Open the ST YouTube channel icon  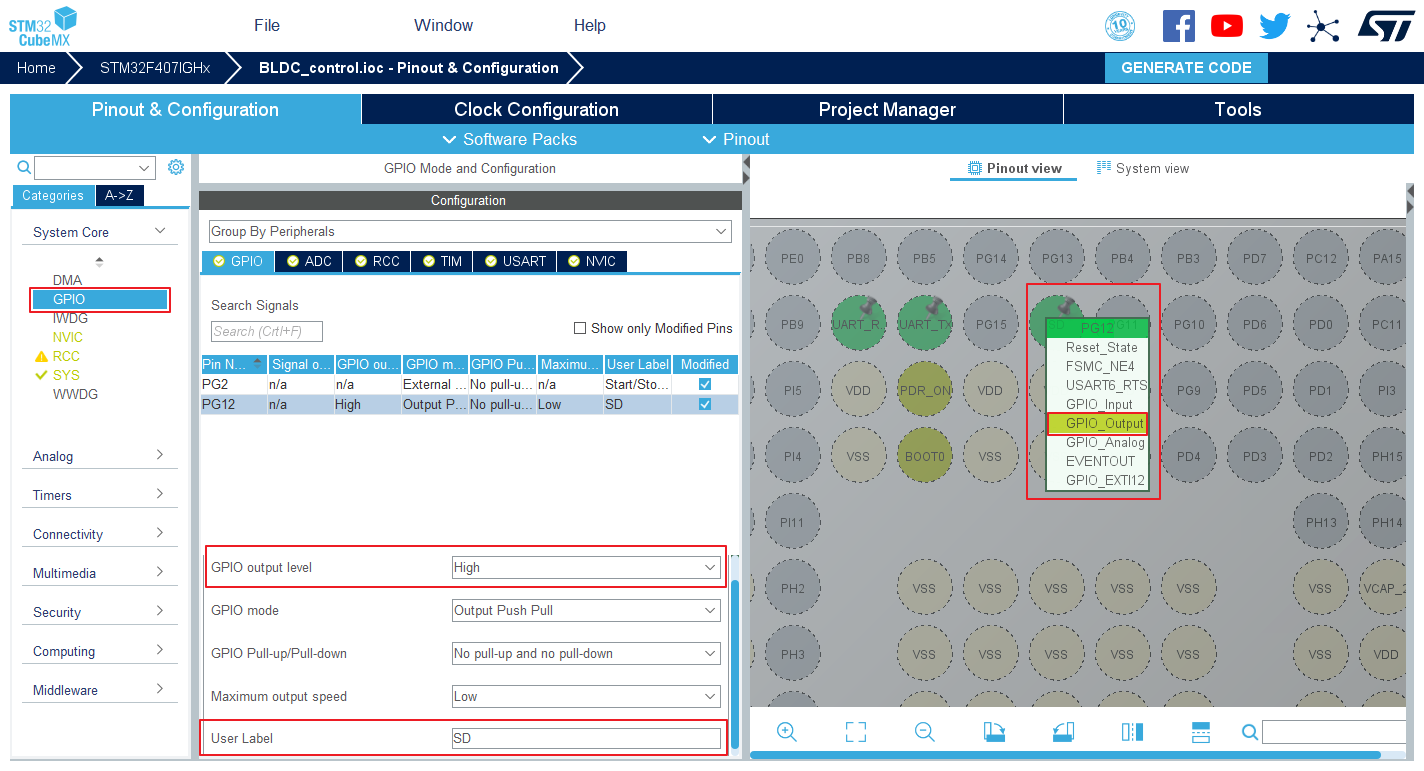pyautogui.click(x=1227, y=26)
